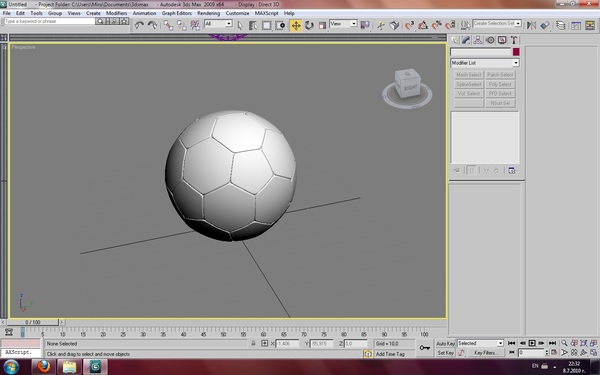Expand the Create Selection Set dropdown
Viewport: 600px width, 375px height.
(x=518, y=24)
